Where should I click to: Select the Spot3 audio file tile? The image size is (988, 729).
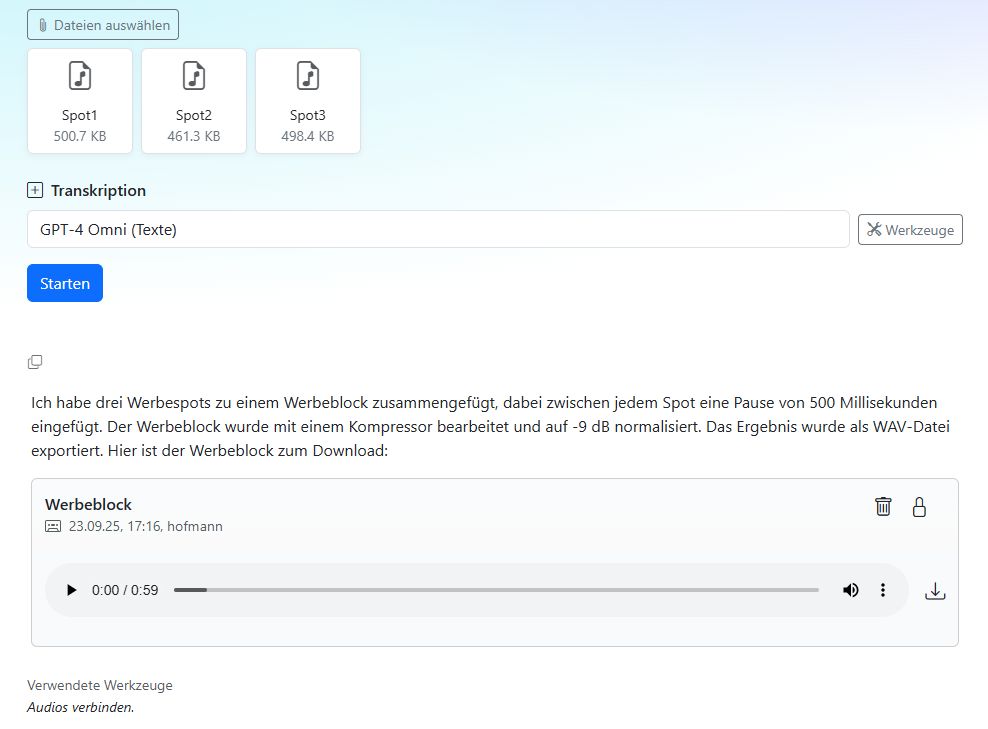click(x=308, y=101)
